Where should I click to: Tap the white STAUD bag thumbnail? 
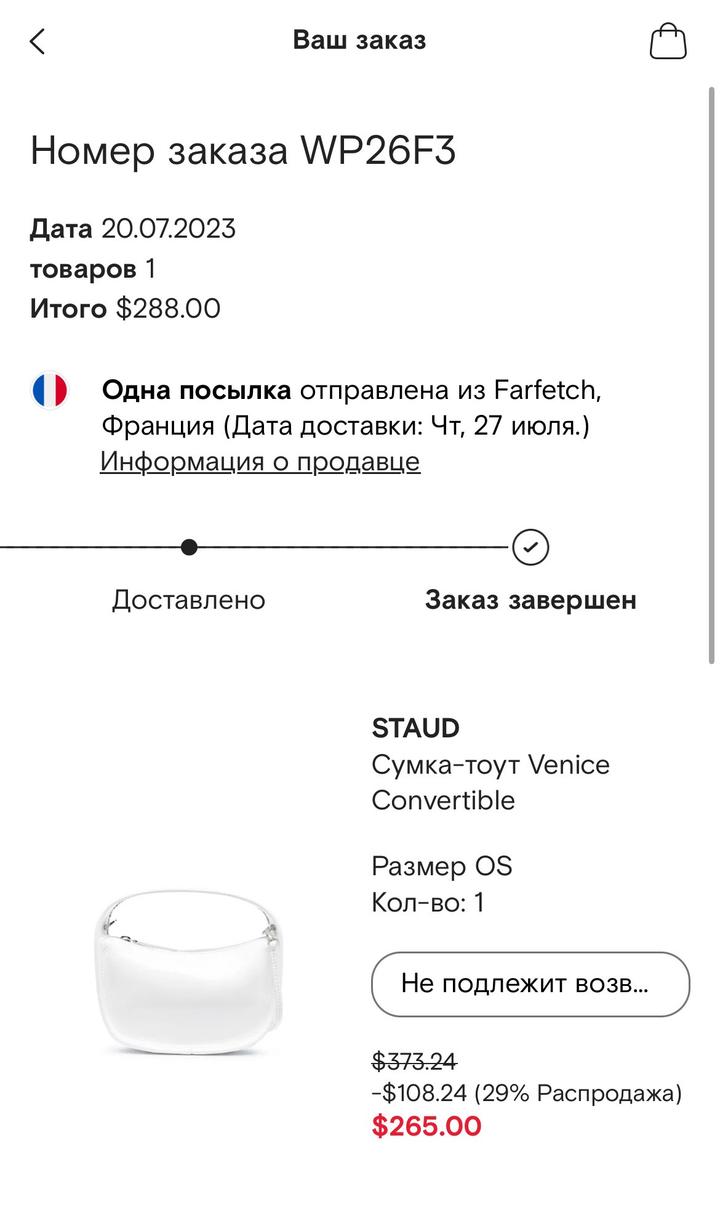point(190,970)
